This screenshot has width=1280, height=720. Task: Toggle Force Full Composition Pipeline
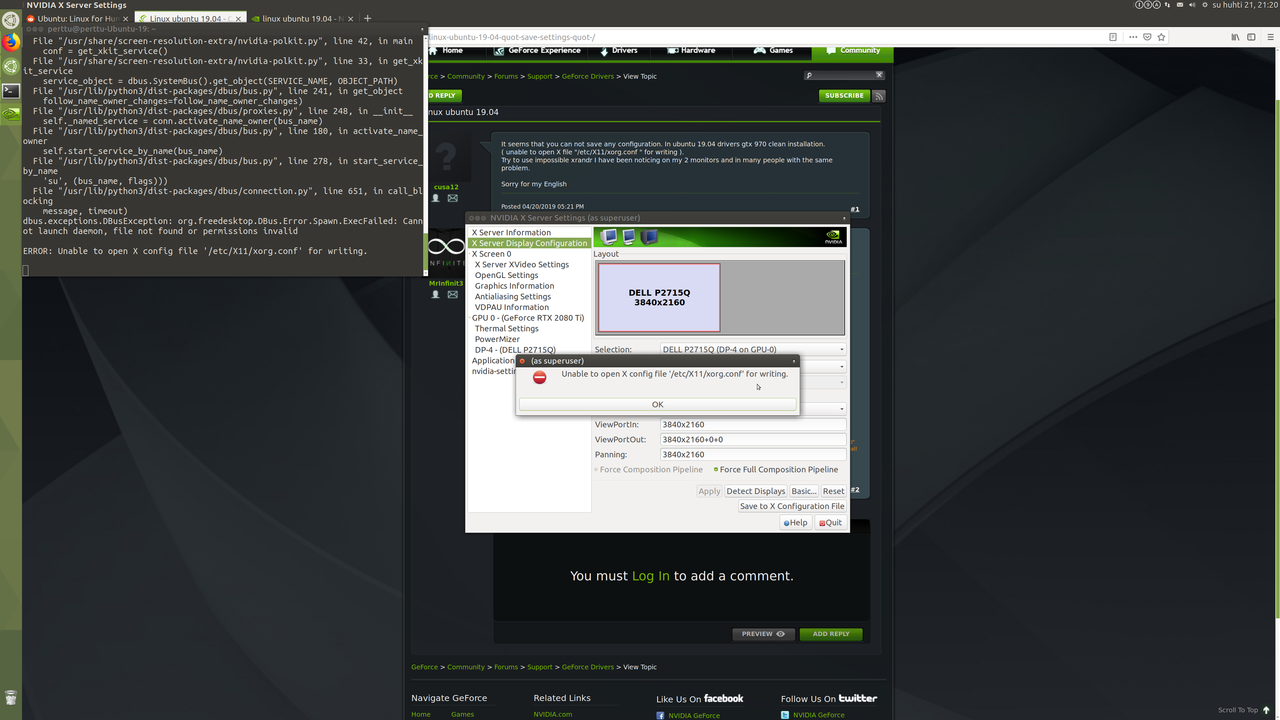pyautogui.click(x=776, y=469)
